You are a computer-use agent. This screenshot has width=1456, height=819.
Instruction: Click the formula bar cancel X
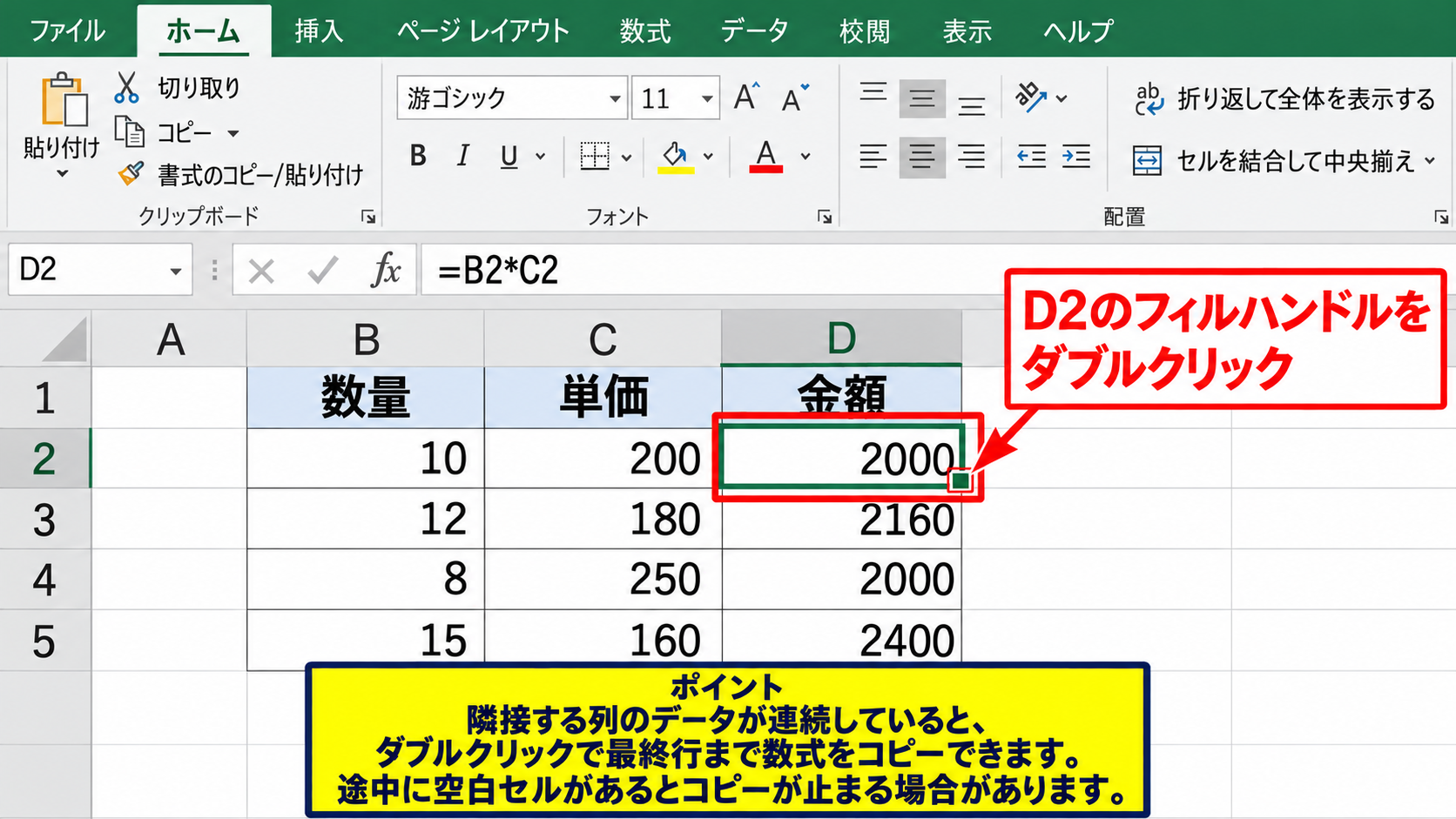click(x=261, y=272)
